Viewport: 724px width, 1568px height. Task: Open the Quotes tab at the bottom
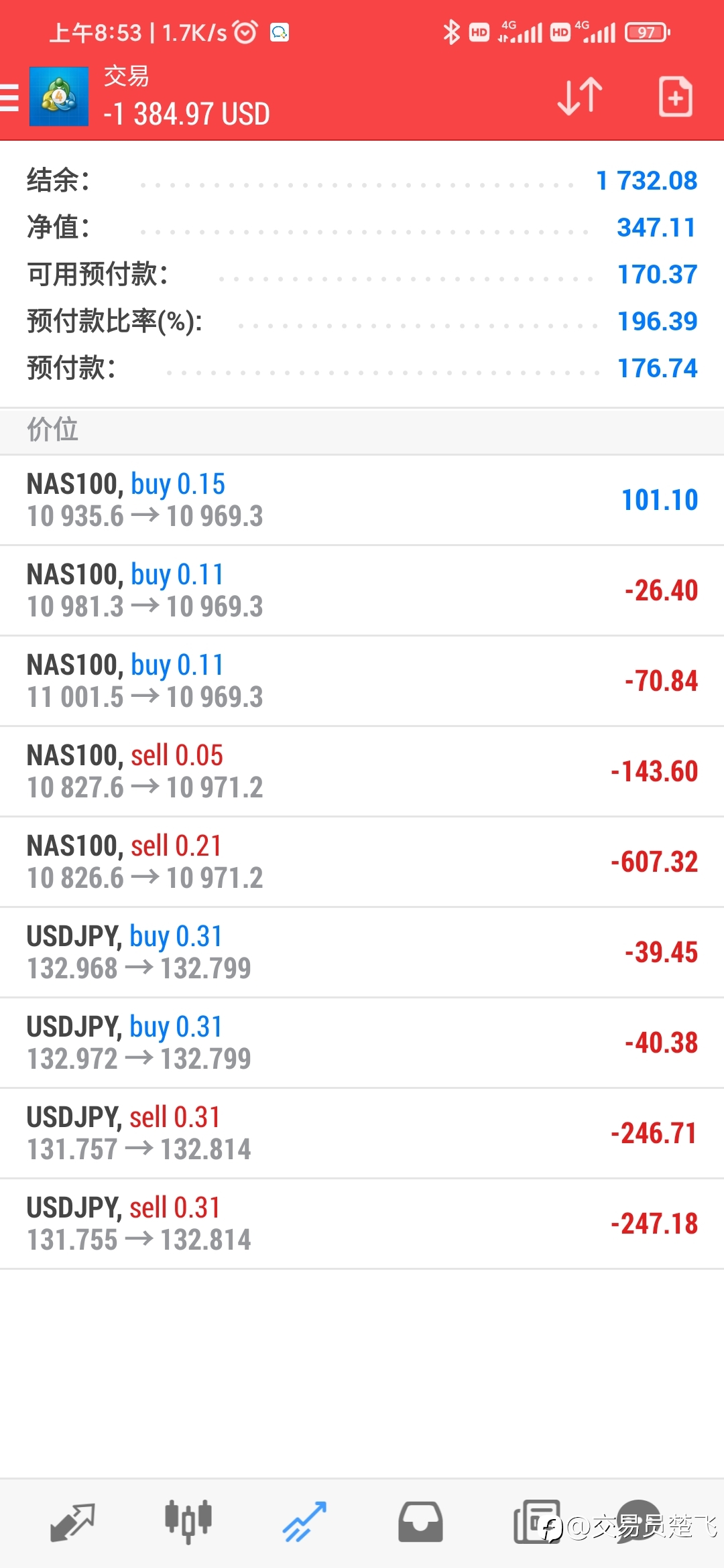(x=72, y=1522)
